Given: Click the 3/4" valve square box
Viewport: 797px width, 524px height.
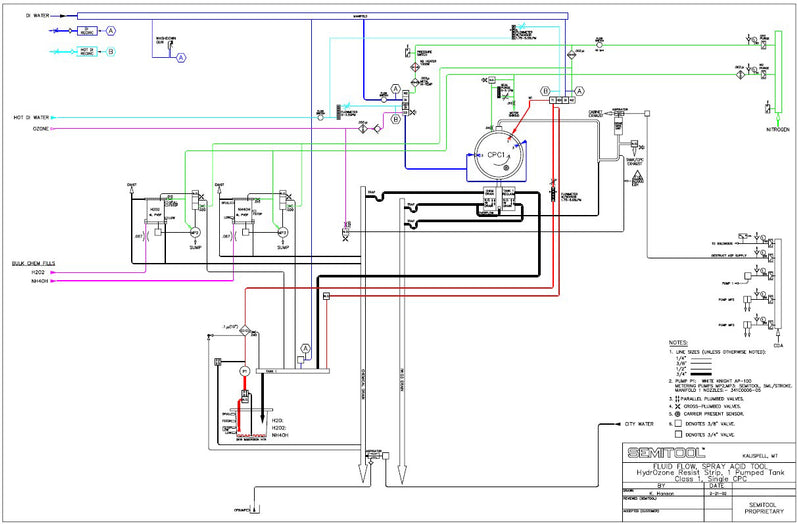Looking at the screenshot, I should pyautogui.click(x=678, y=434).
